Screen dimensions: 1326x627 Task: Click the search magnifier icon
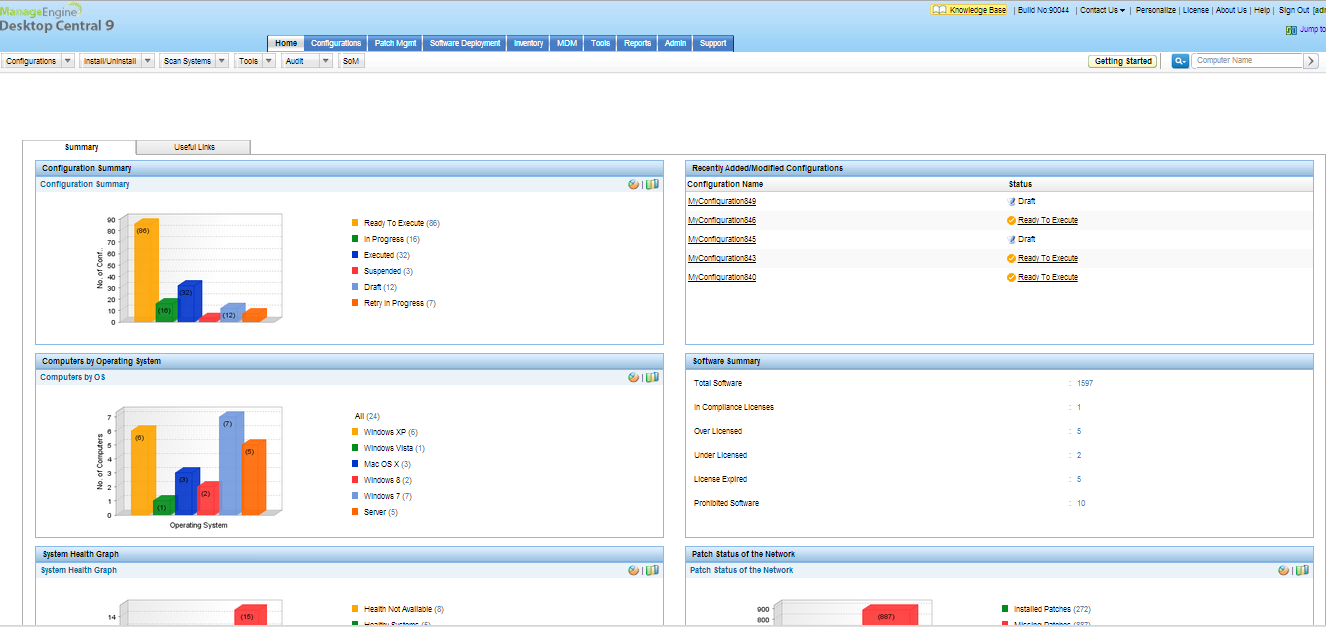click(x=1178, y=60)
